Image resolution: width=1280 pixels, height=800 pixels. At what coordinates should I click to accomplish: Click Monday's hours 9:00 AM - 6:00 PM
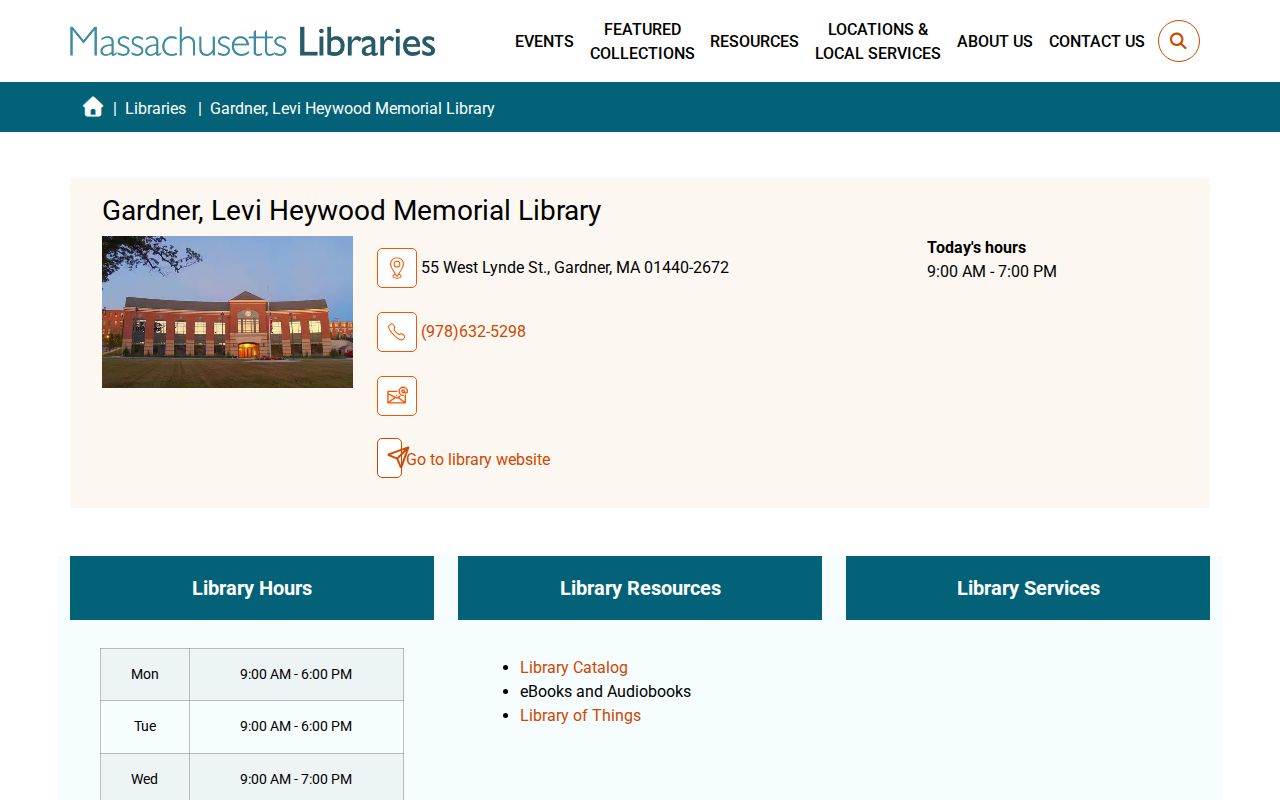click(296, 674)
